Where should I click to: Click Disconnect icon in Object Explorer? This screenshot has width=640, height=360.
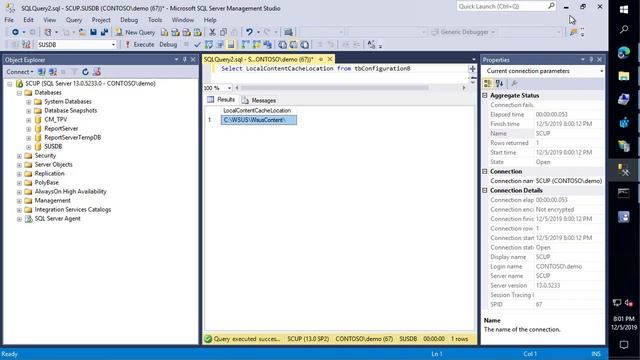tap(53, 72)
